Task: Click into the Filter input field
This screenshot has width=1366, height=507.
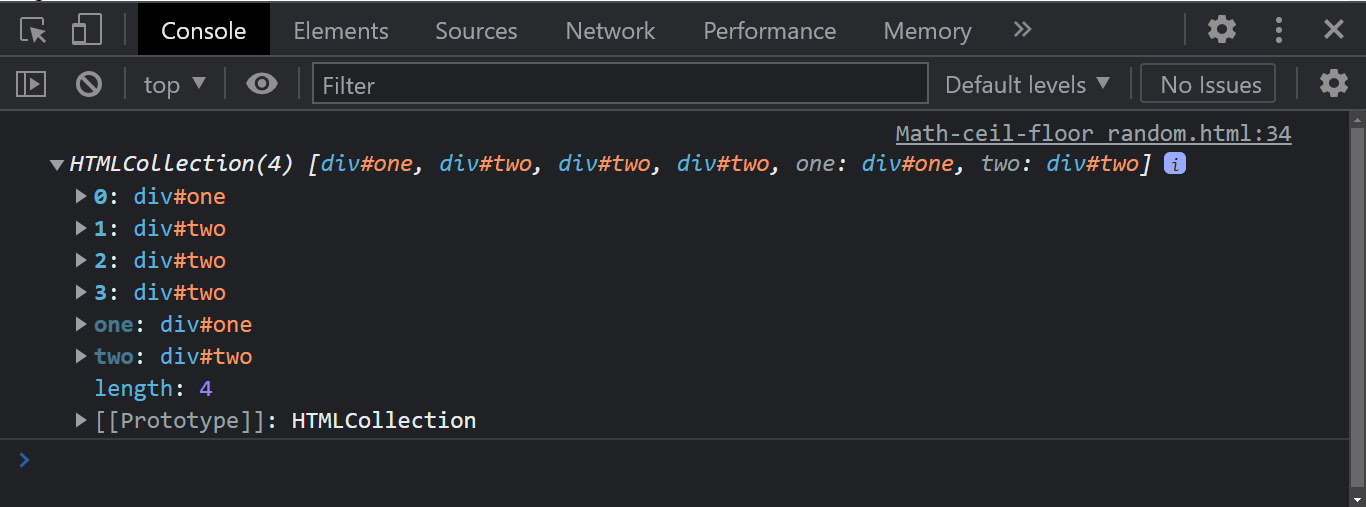Action: point(620,84)
